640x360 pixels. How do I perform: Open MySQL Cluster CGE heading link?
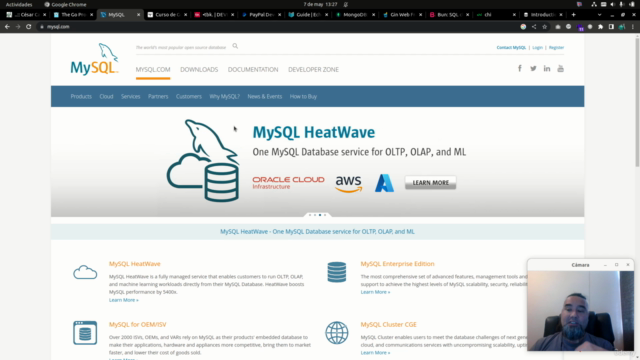point(389,324)
